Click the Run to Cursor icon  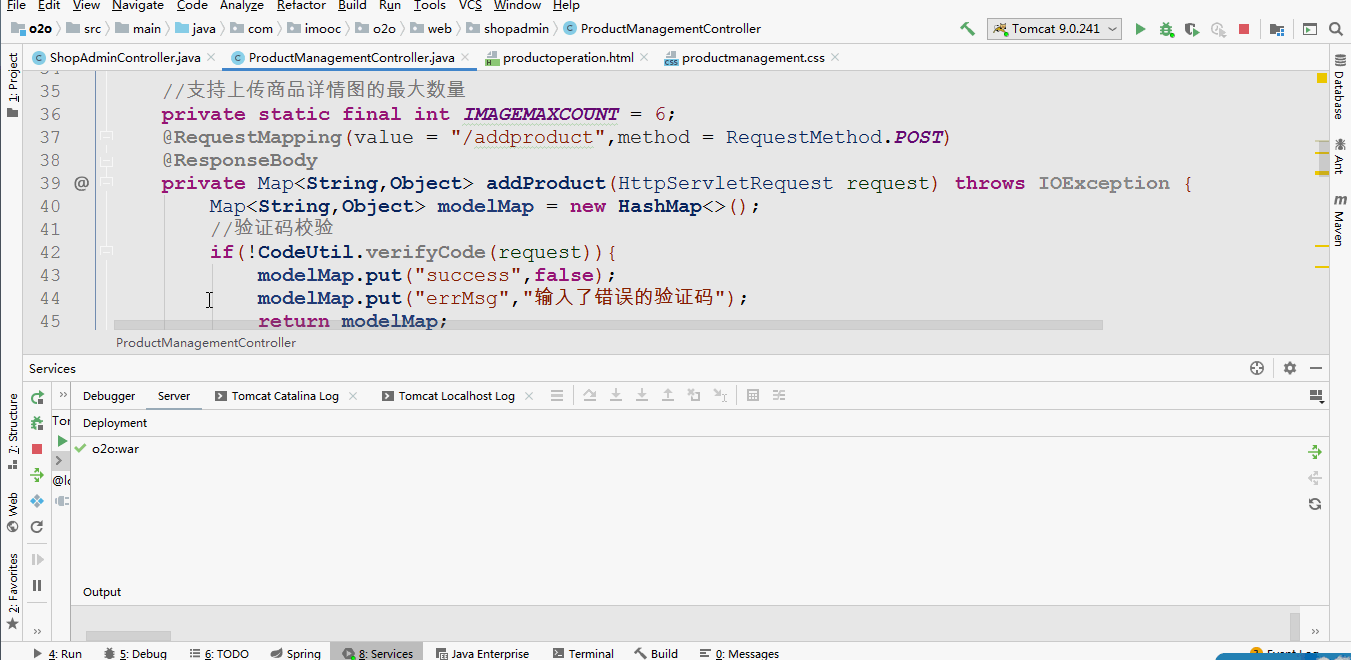pos(720,396)
